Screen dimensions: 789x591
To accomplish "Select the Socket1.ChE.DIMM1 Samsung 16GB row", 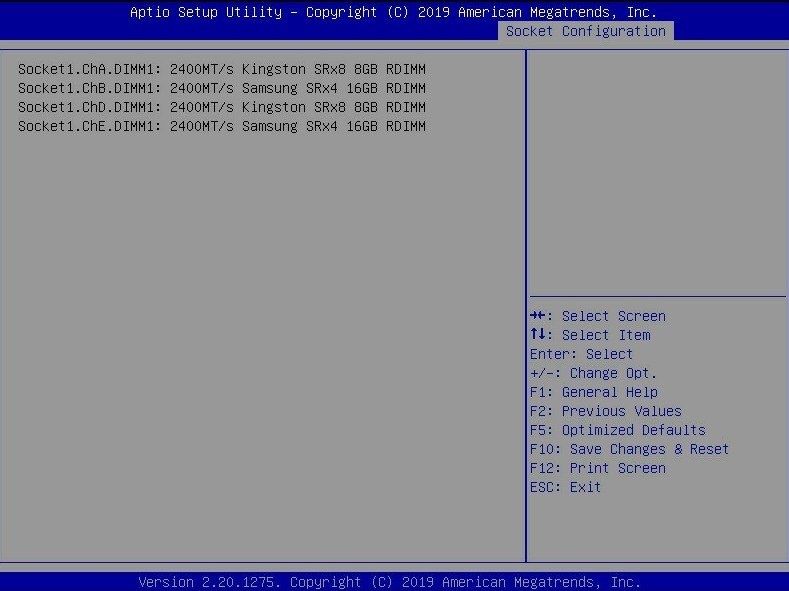I will click(222, 126).
